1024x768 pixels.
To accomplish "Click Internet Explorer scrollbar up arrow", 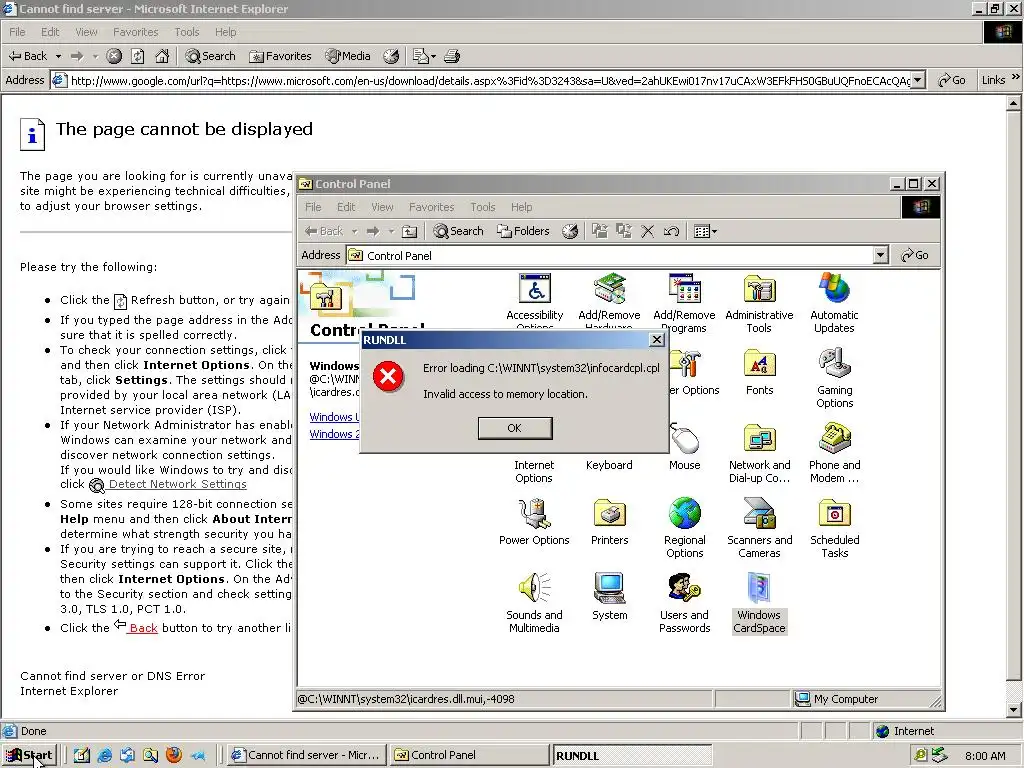I will [x=1014, y=103].
